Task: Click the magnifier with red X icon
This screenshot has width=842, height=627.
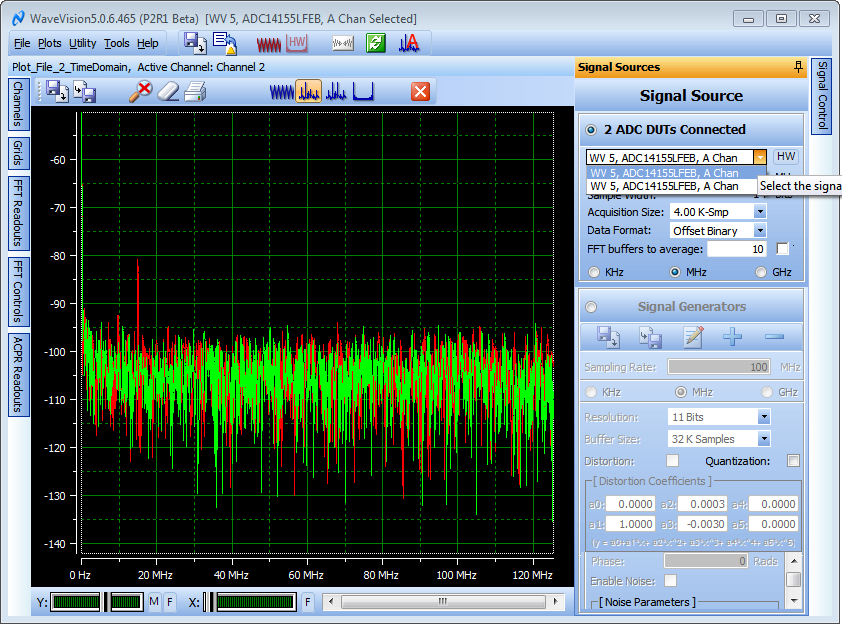Action: (140, 92)
